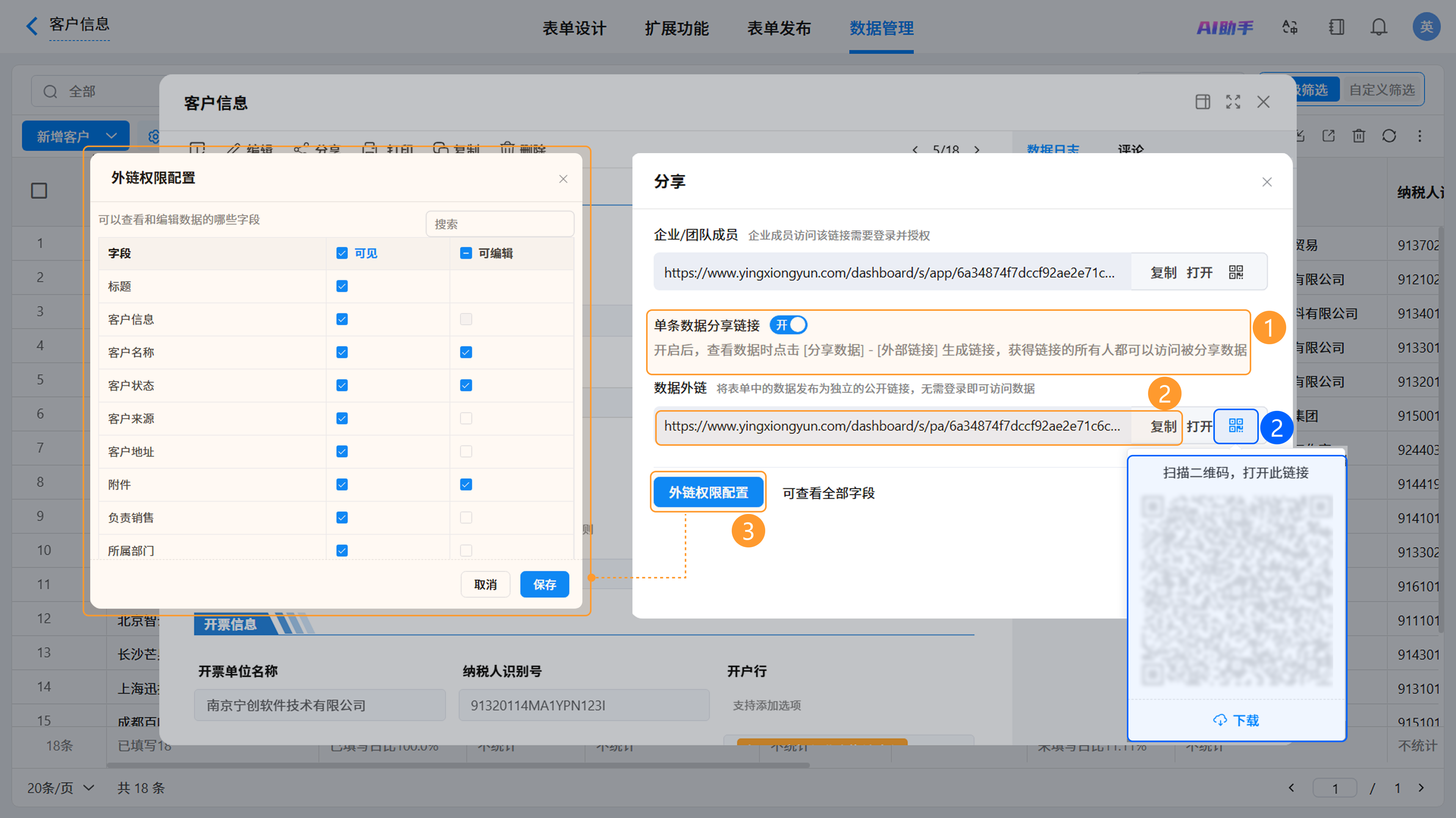
Task: Open the enterprise member link
Action: [1199, 272]
